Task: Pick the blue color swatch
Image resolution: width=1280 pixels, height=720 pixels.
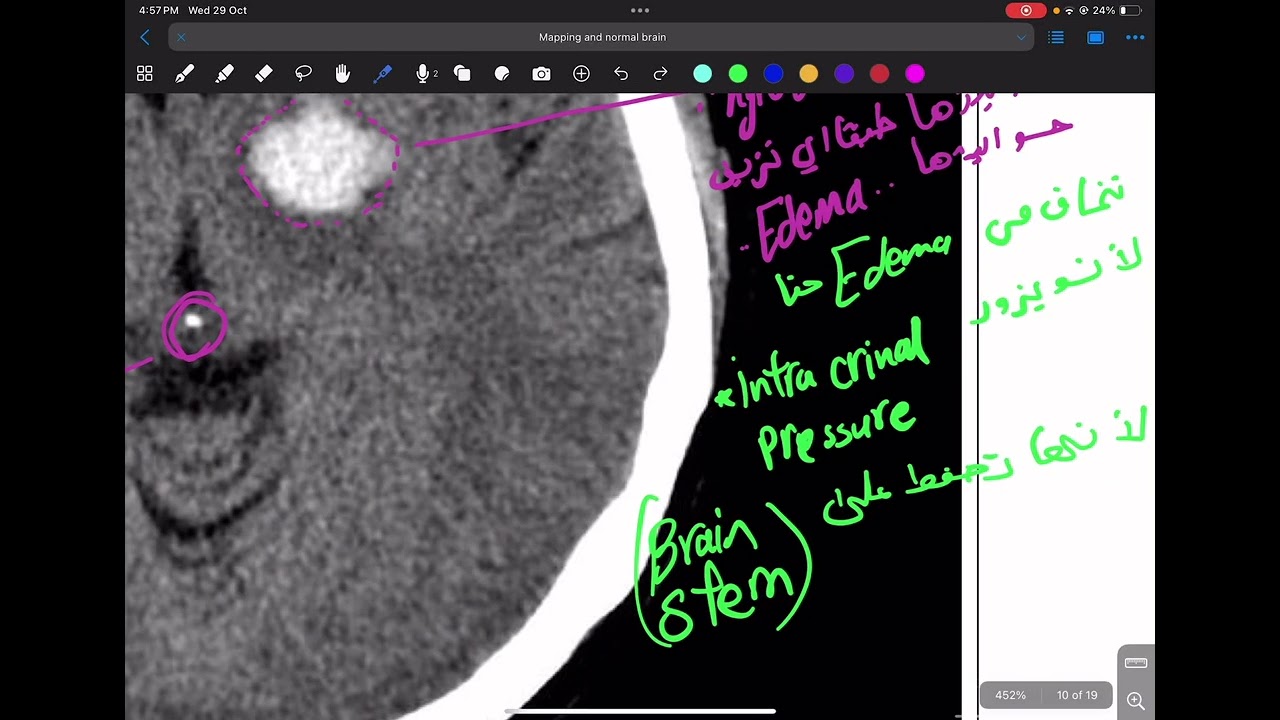Action: click(773, 73)
